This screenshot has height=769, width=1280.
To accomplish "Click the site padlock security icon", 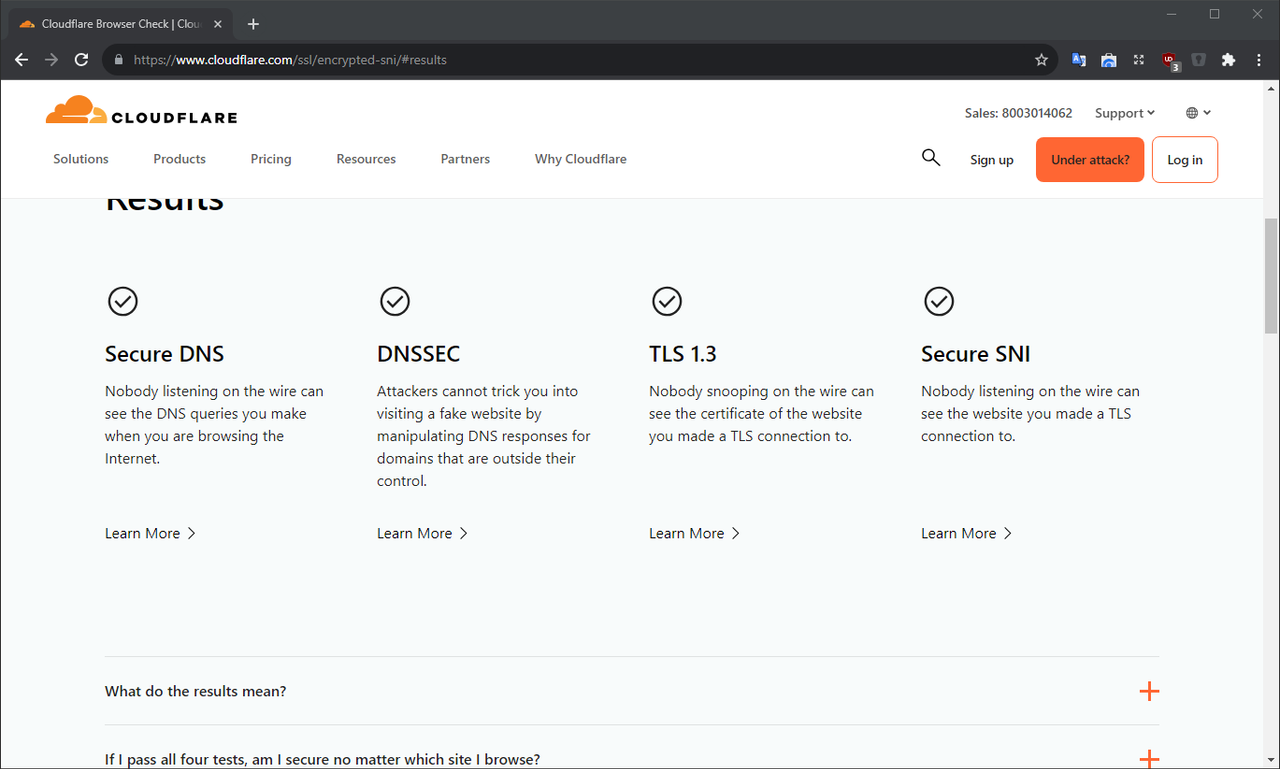I will click(x=118, y=60).
